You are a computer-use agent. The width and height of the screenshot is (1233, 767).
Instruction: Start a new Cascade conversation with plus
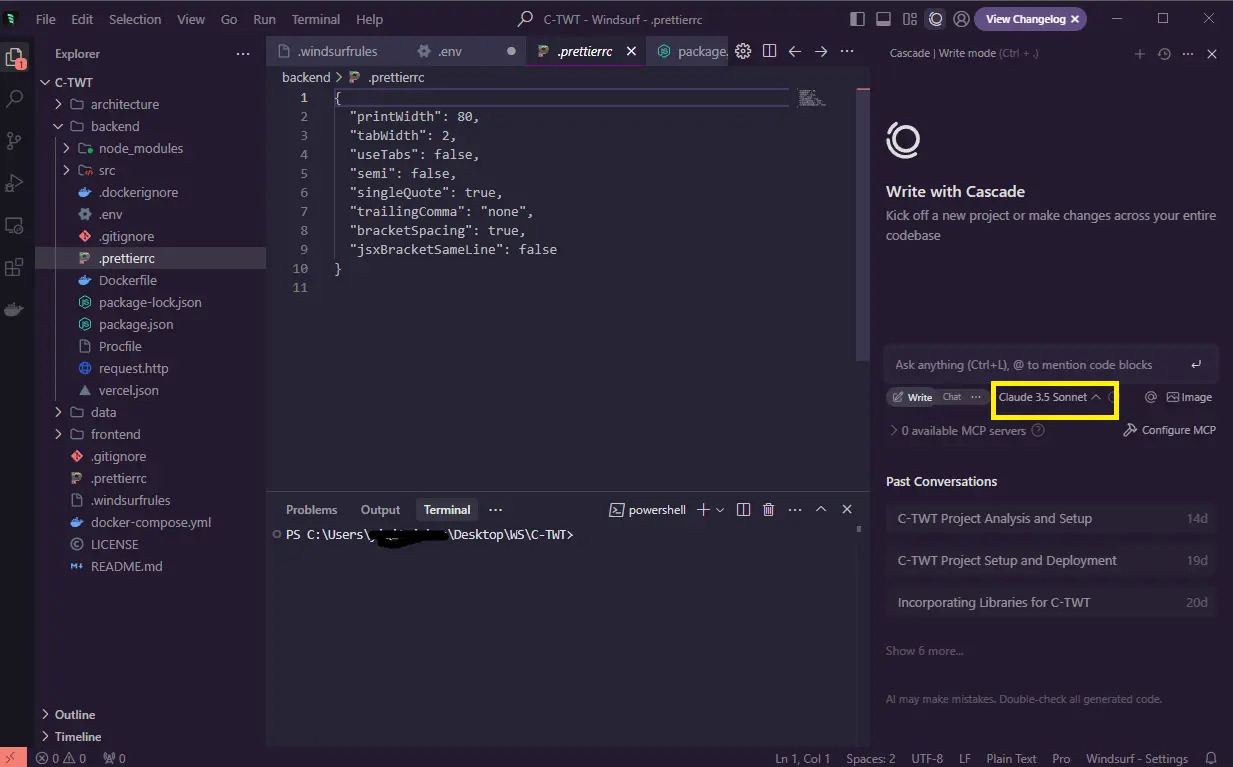coord(1139,54)
